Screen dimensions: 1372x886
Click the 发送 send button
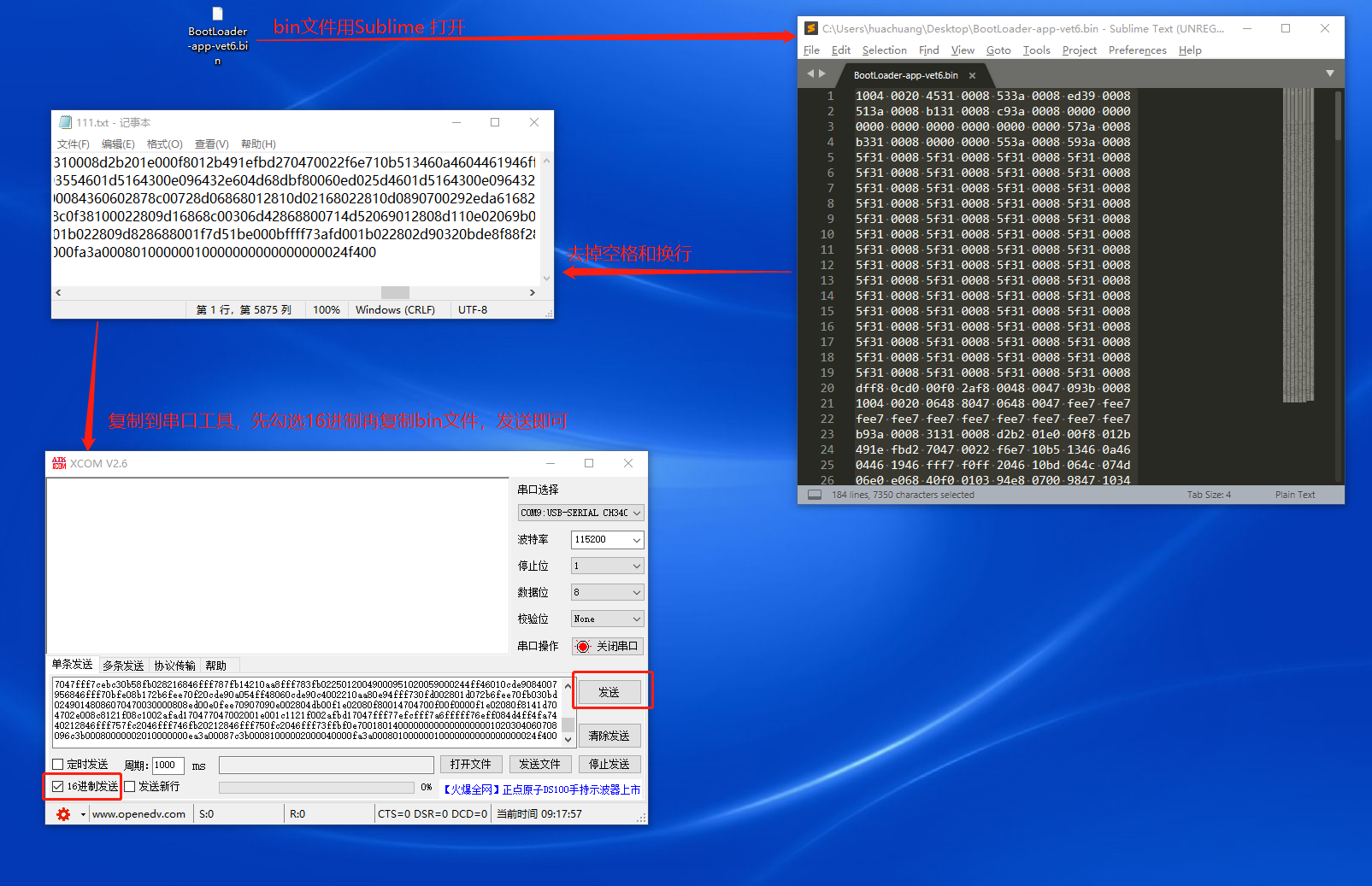(610, 691)
